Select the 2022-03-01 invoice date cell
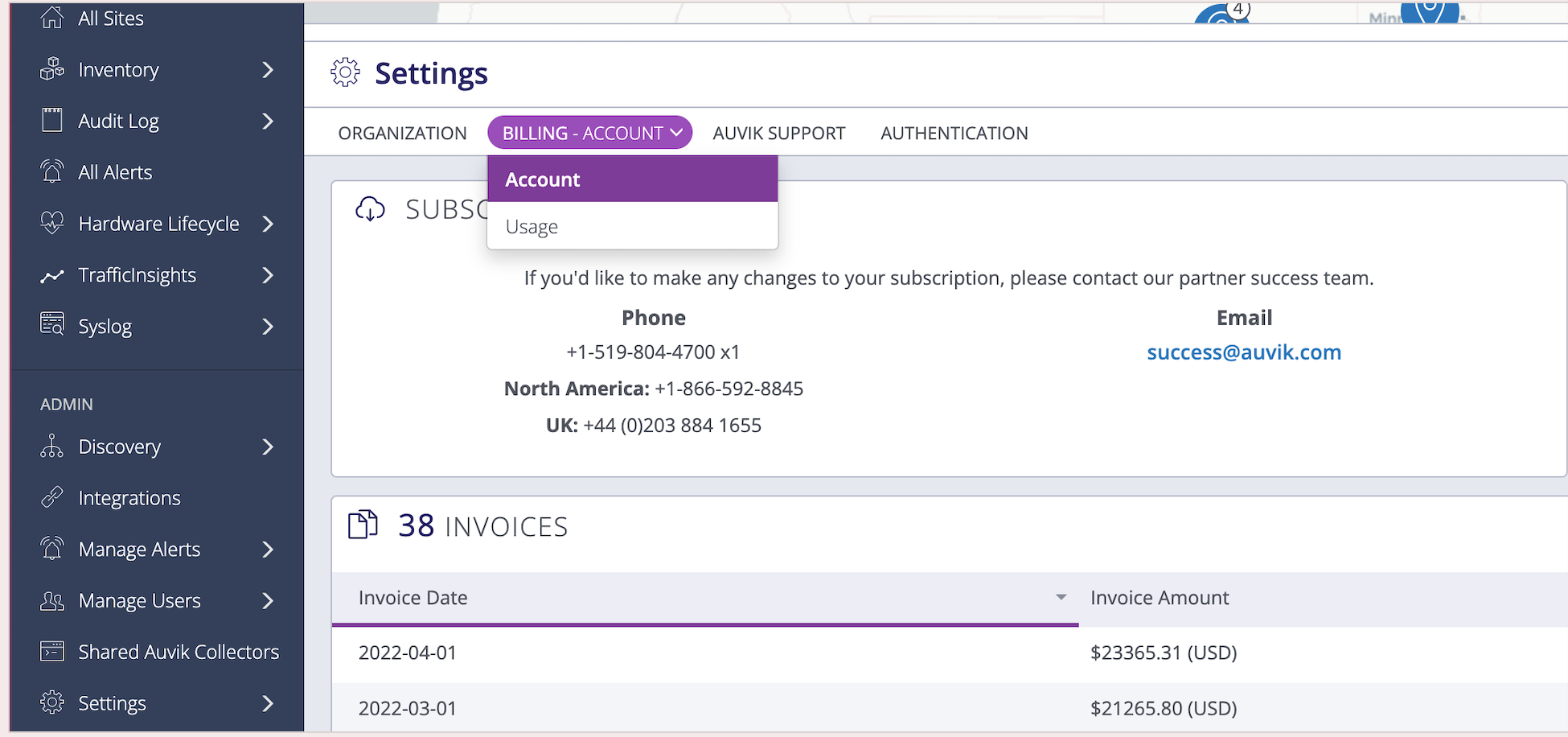 click(408, 708)
